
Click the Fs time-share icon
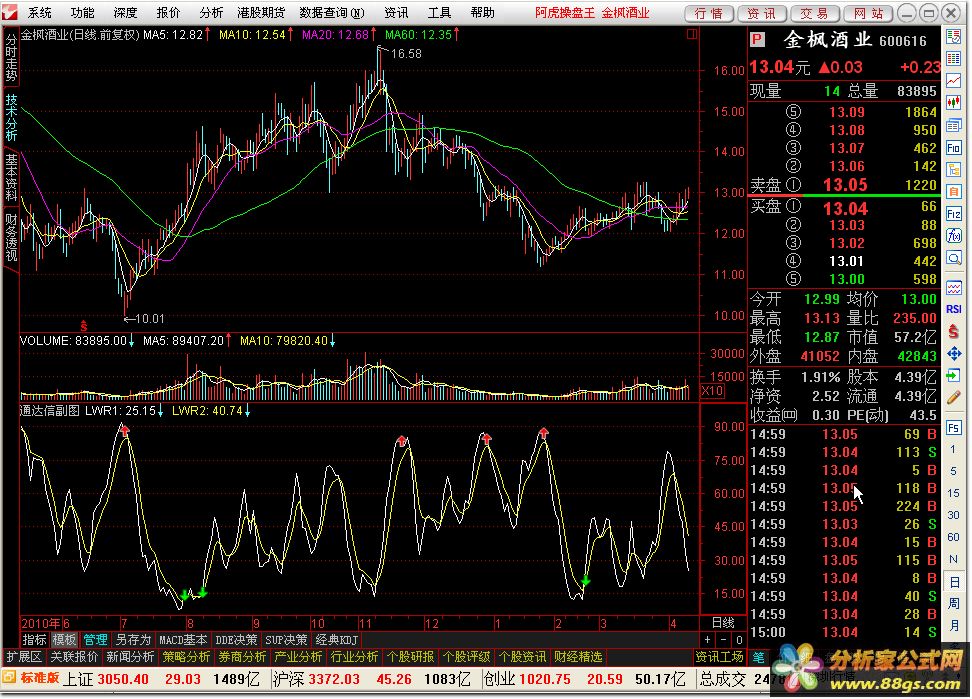[x=953, y=428]
